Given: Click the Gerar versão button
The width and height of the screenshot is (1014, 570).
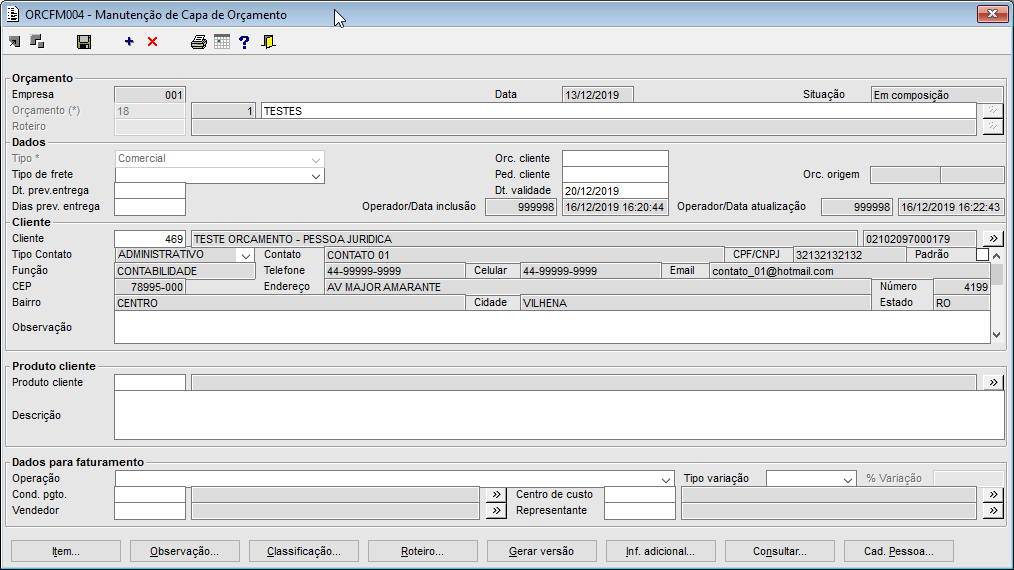Looking at the screenshot, I should coord(542,551).
